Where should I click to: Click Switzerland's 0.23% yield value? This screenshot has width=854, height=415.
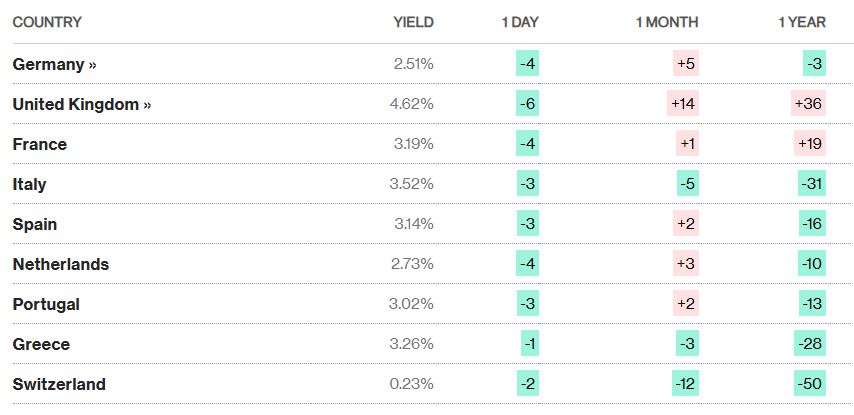pyautogui.click(x=413, y=384)
